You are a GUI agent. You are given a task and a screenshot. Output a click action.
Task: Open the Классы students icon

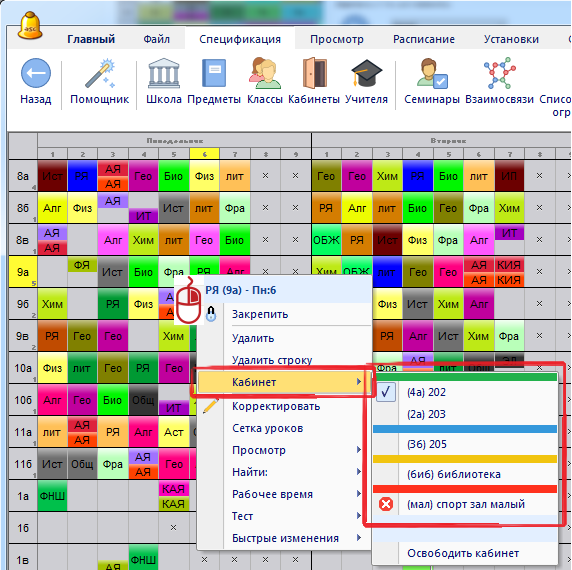point(264,73)
